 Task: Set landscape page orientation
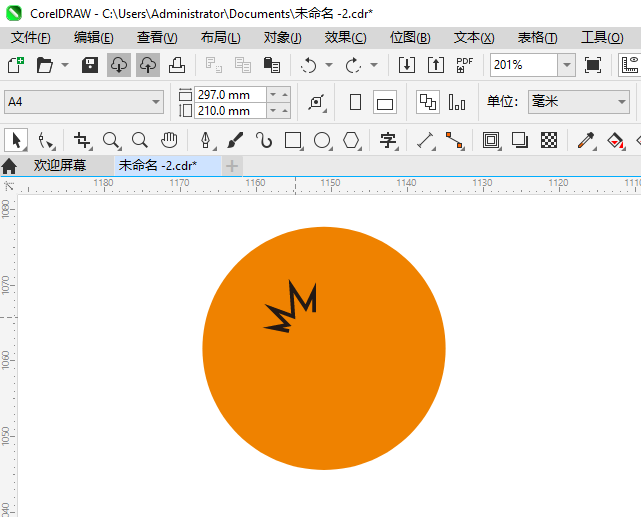point(385,102)
